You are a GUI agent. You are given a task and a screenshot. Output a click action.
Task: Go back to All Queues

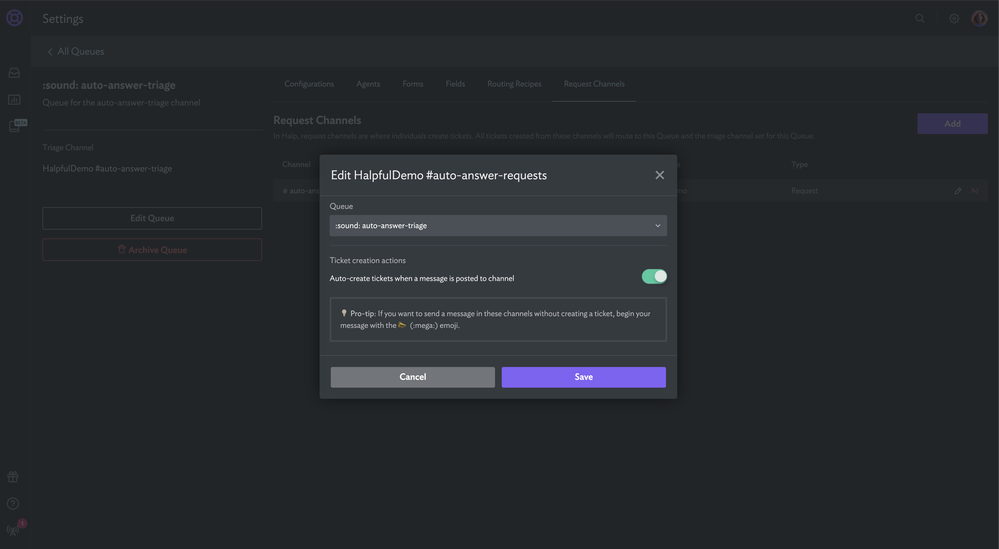76,52
